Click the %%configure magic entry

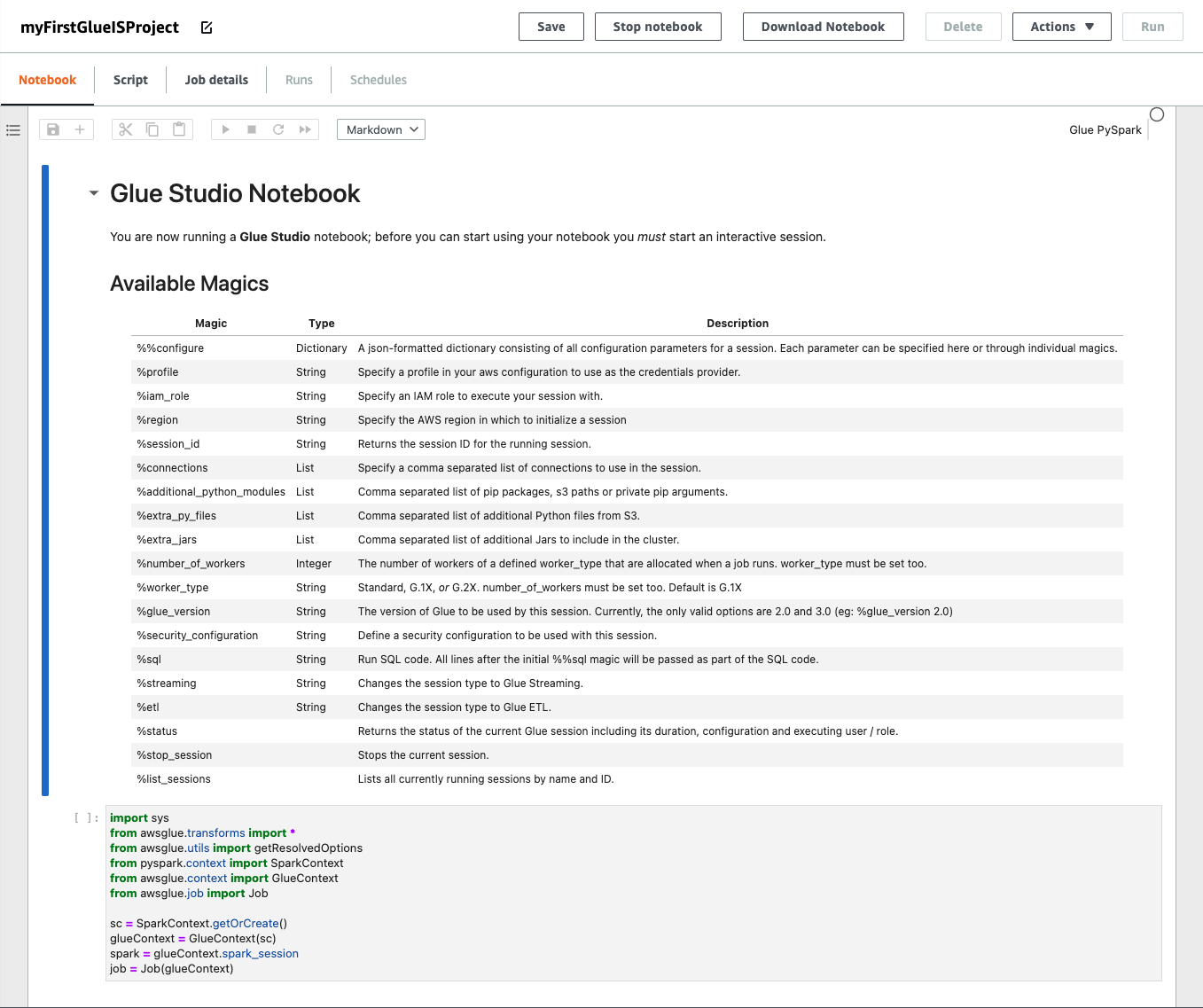tap(170, 348)
